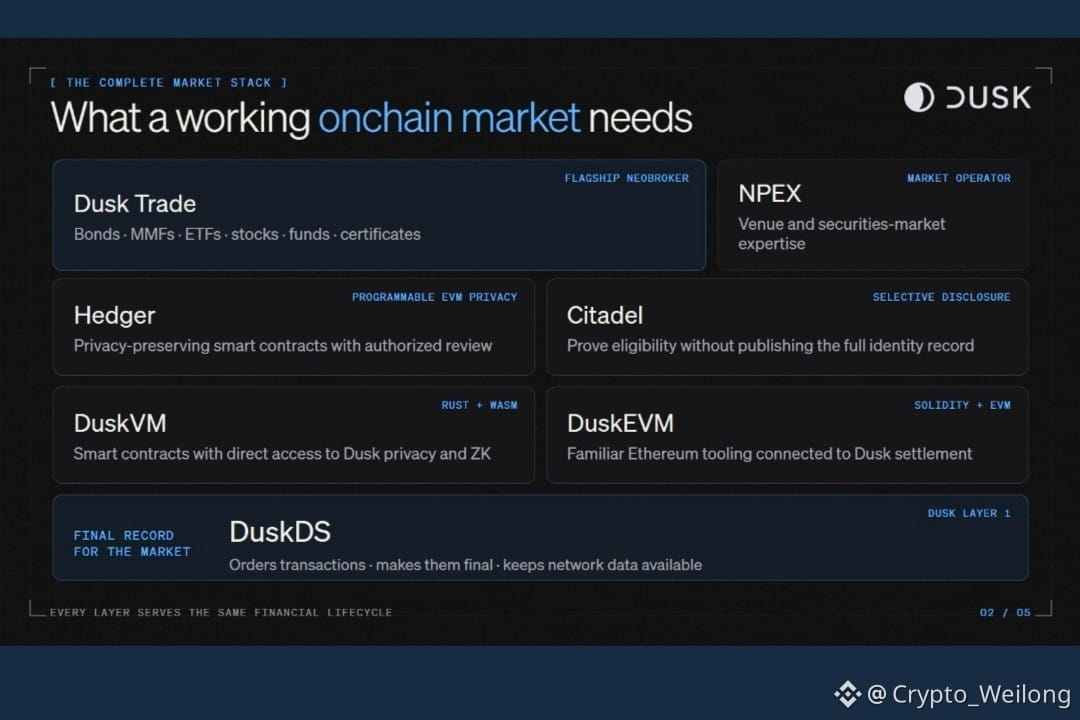Image resolution: width=1080 pixels, height=720 pixels.
Task: Click the @ Crypto_Weilong handle
Action: tap(969, 694)
